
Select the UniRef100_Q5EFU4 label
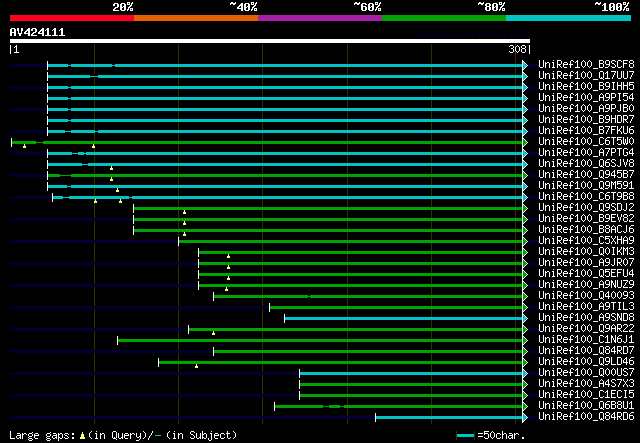click(586, 274)
